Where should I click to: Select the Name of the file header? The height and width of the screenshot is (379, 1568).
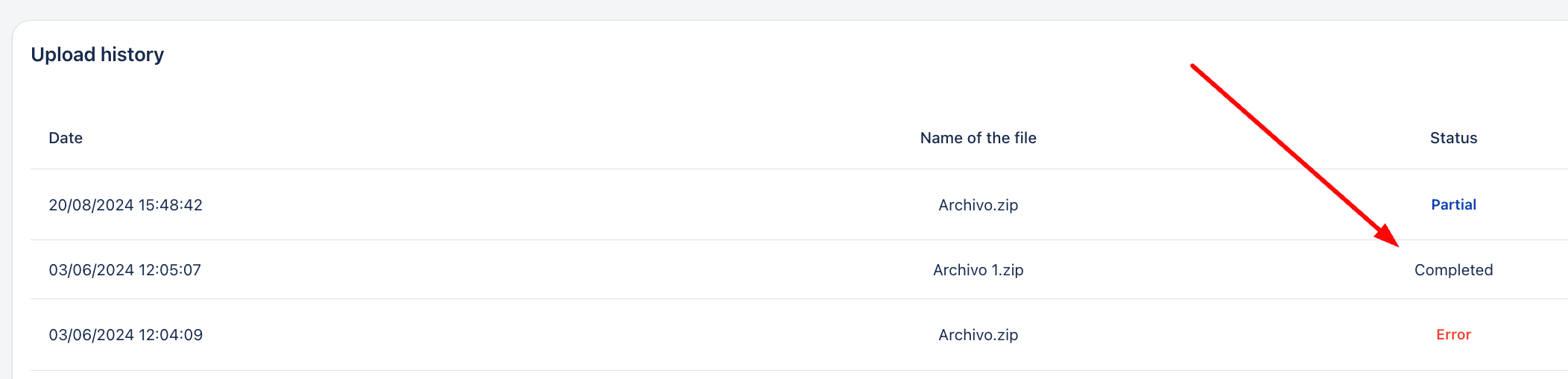click(x=978, y=138)
